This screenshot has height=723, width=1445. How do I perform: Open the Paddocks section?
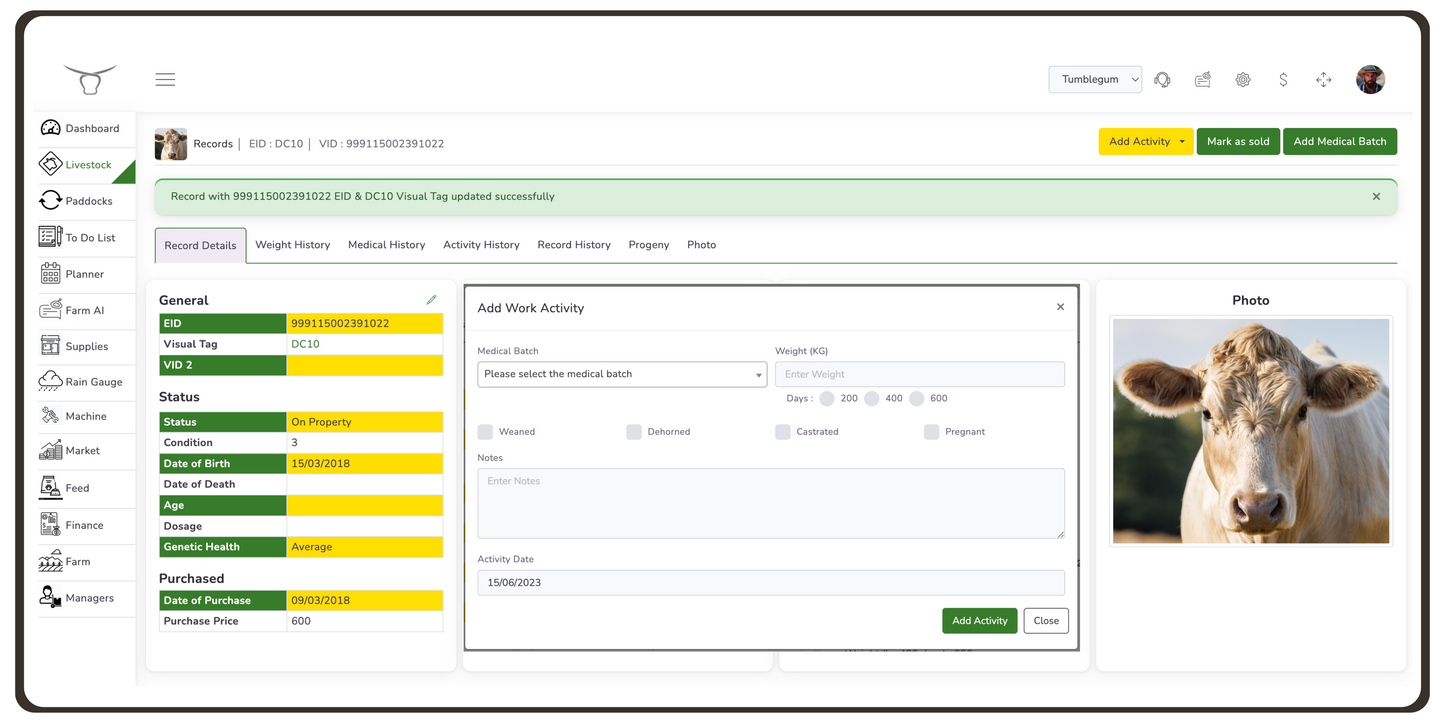[86, 200]
